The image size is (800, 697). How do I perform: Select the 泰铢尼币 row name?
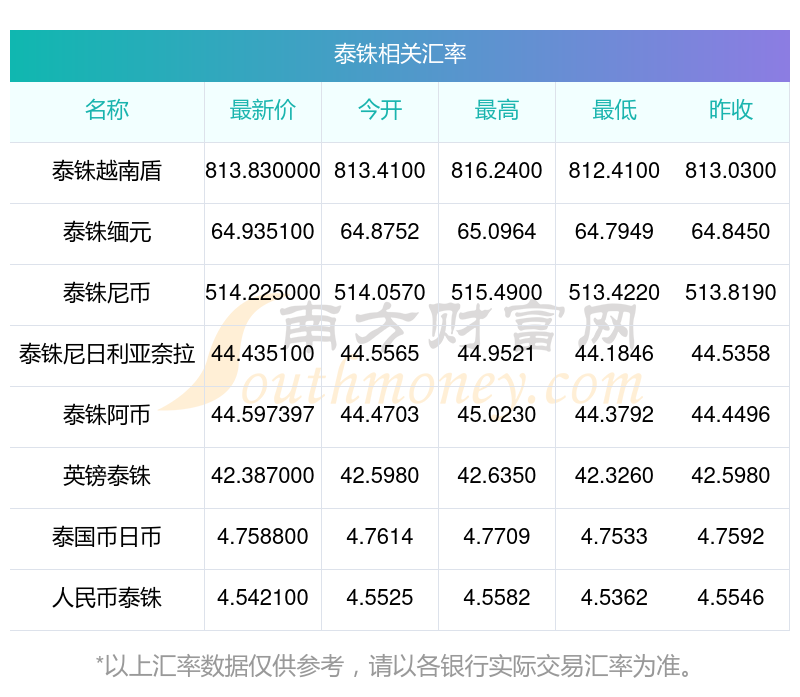[x=107, y=293]
